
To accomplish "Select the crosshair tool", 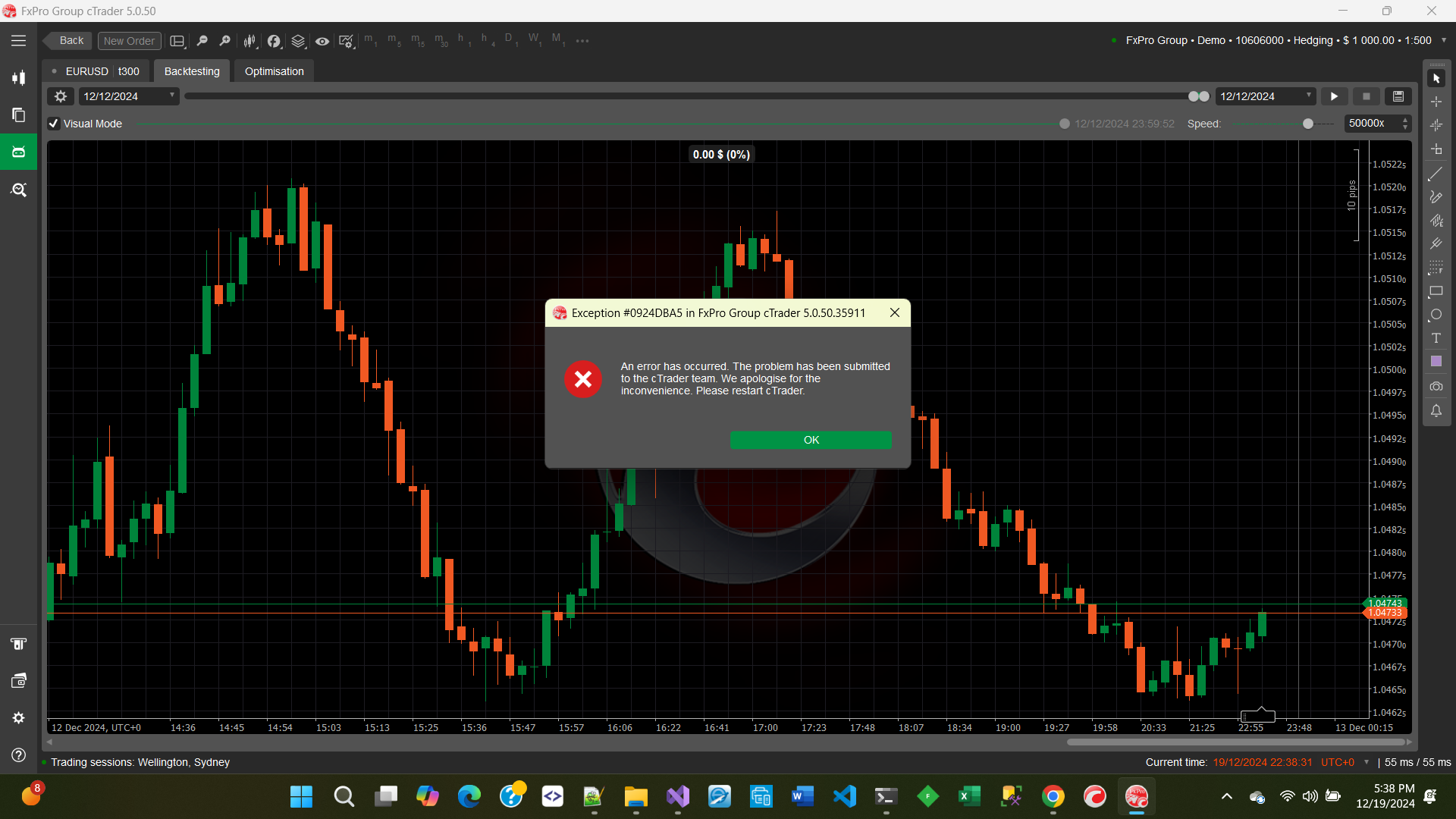I will 1436,101.
